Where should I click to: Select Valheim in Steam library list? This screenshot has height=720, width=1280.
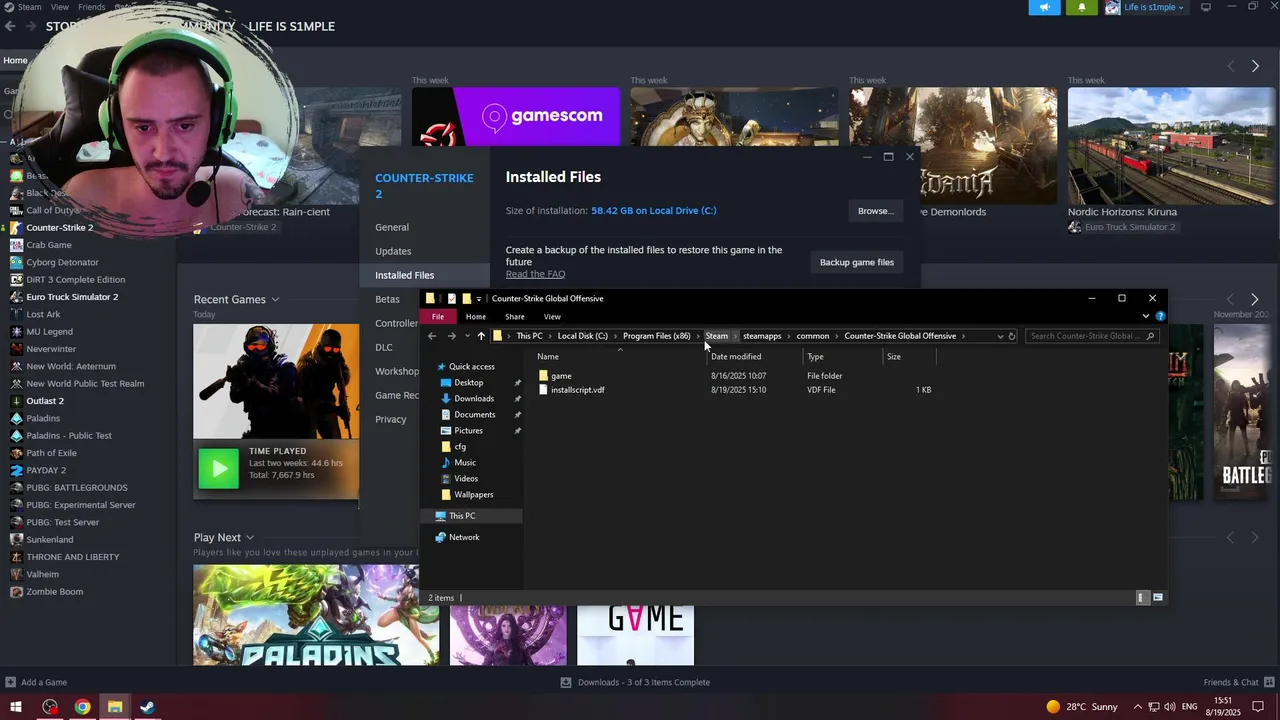[42, 574]
